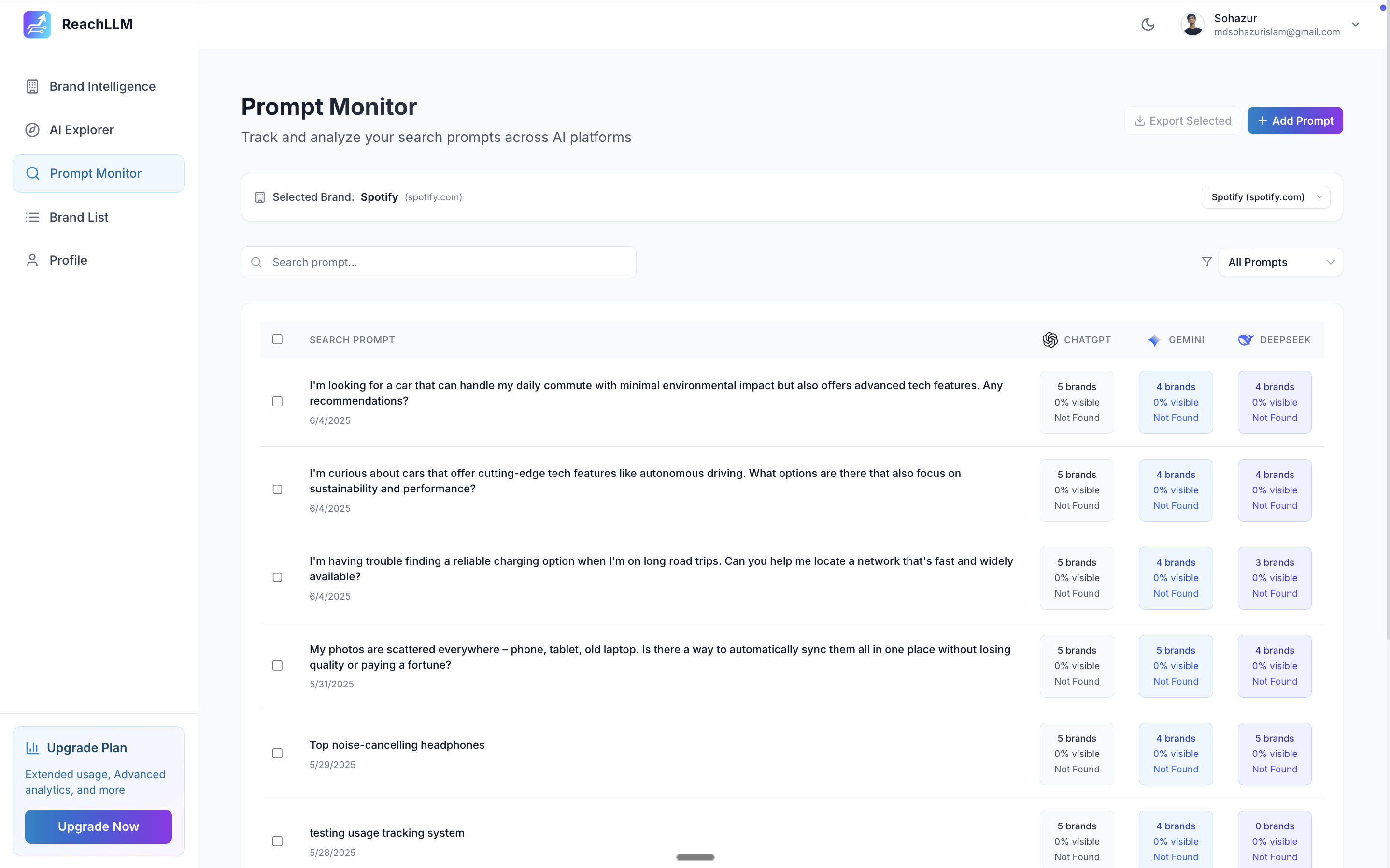Click the Gemini sparkle logo in header

point(1153,340)
